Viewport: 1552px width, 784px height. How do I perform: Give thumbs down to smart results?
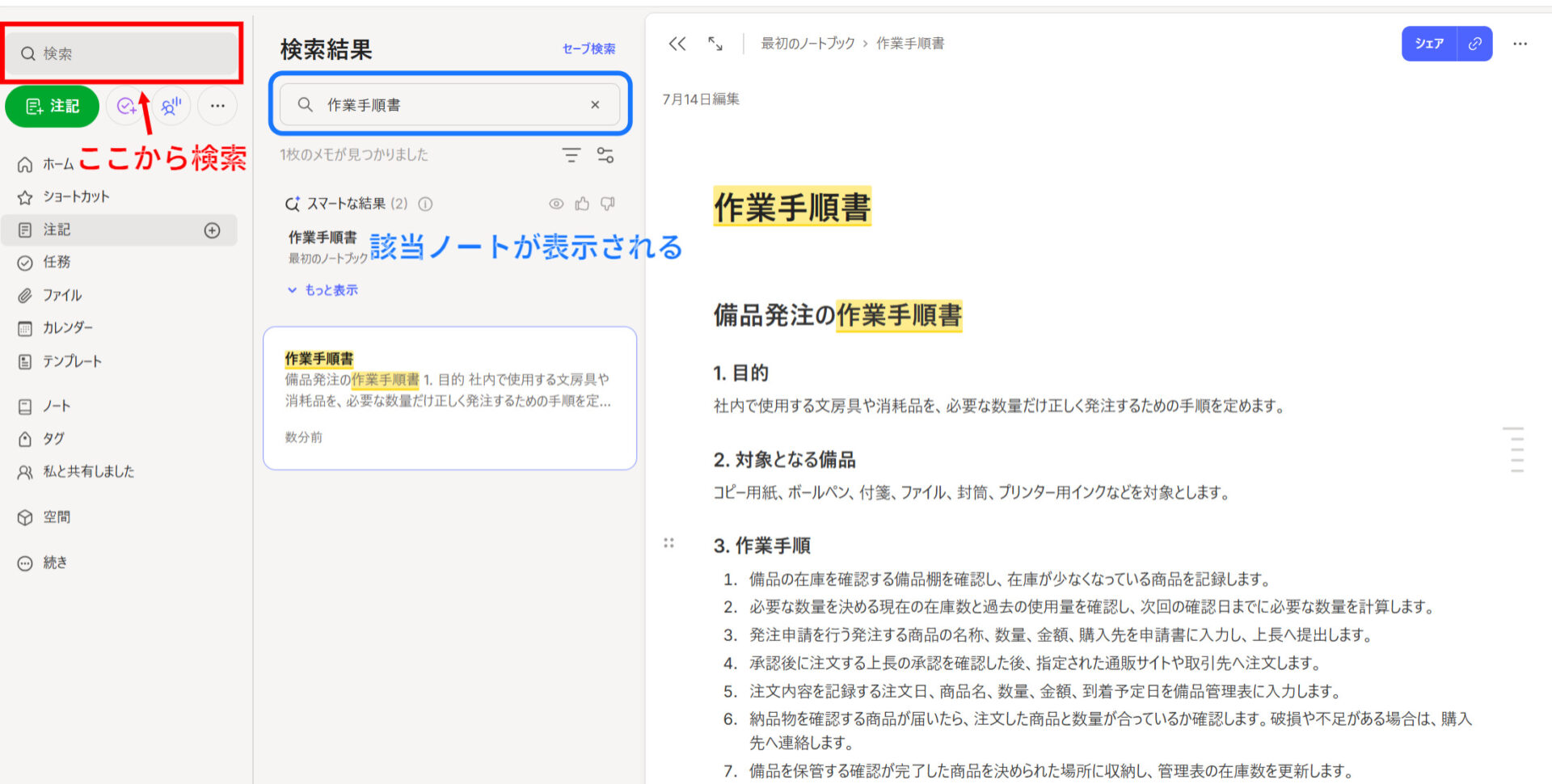tap(608, 204)
